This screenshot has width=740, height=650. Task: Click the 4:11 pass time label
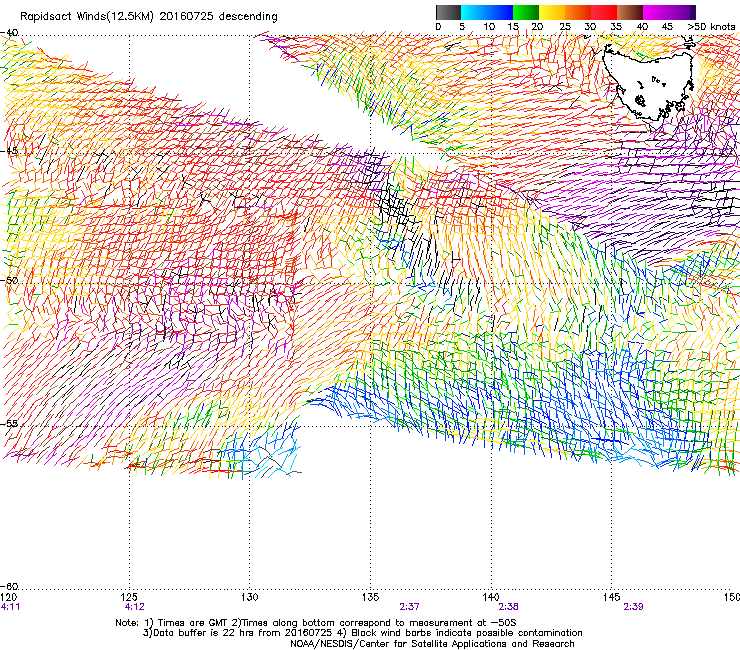pyautogui.click(x=10, y=607)
